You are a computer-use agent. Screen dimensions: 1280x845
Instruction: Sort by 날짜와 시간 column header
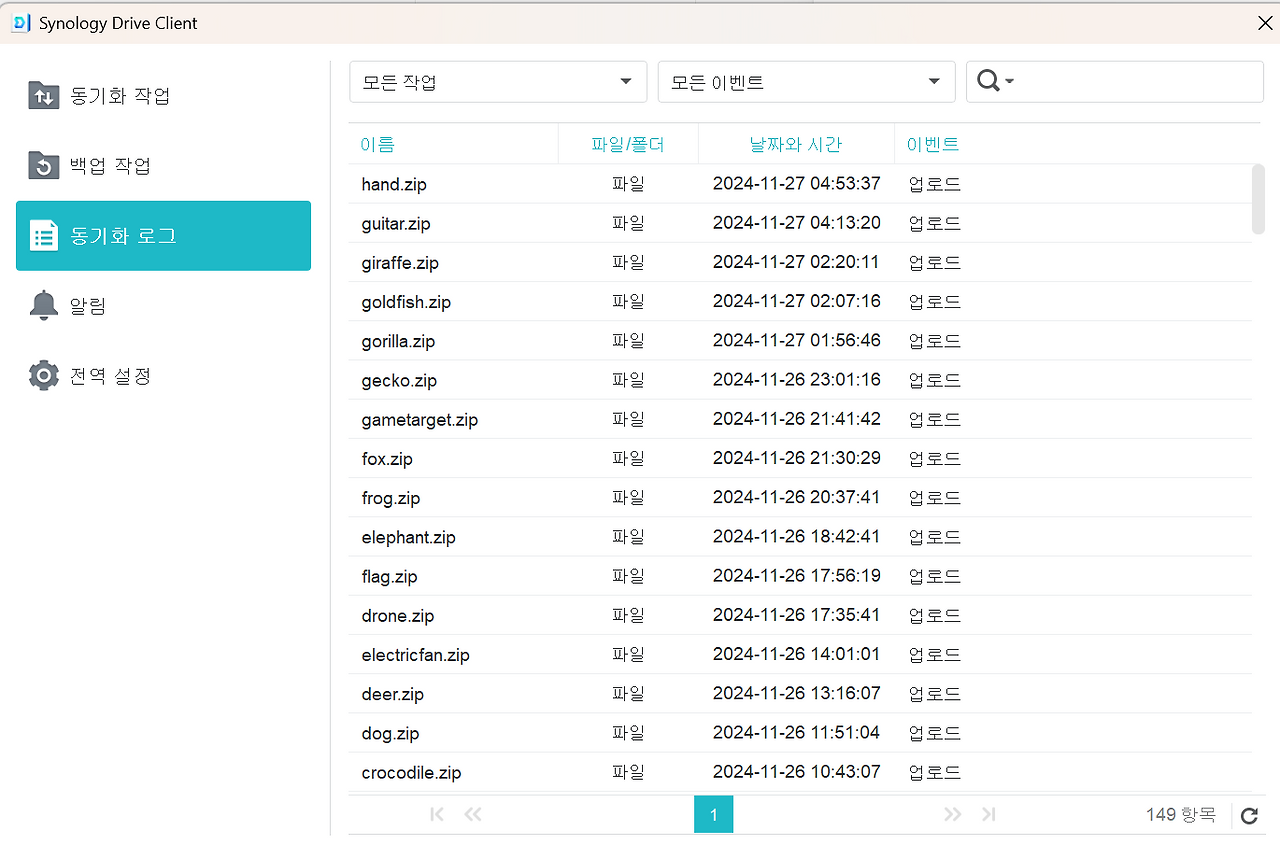tap(796, 144)
